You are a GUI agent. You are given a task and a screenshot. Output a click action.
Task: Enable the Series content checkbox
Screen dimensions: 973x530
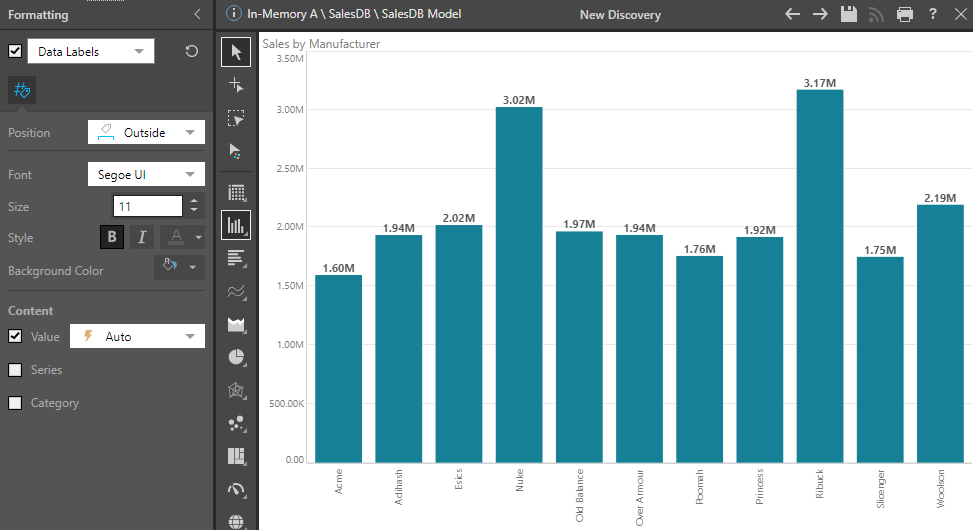click(15, 370)
